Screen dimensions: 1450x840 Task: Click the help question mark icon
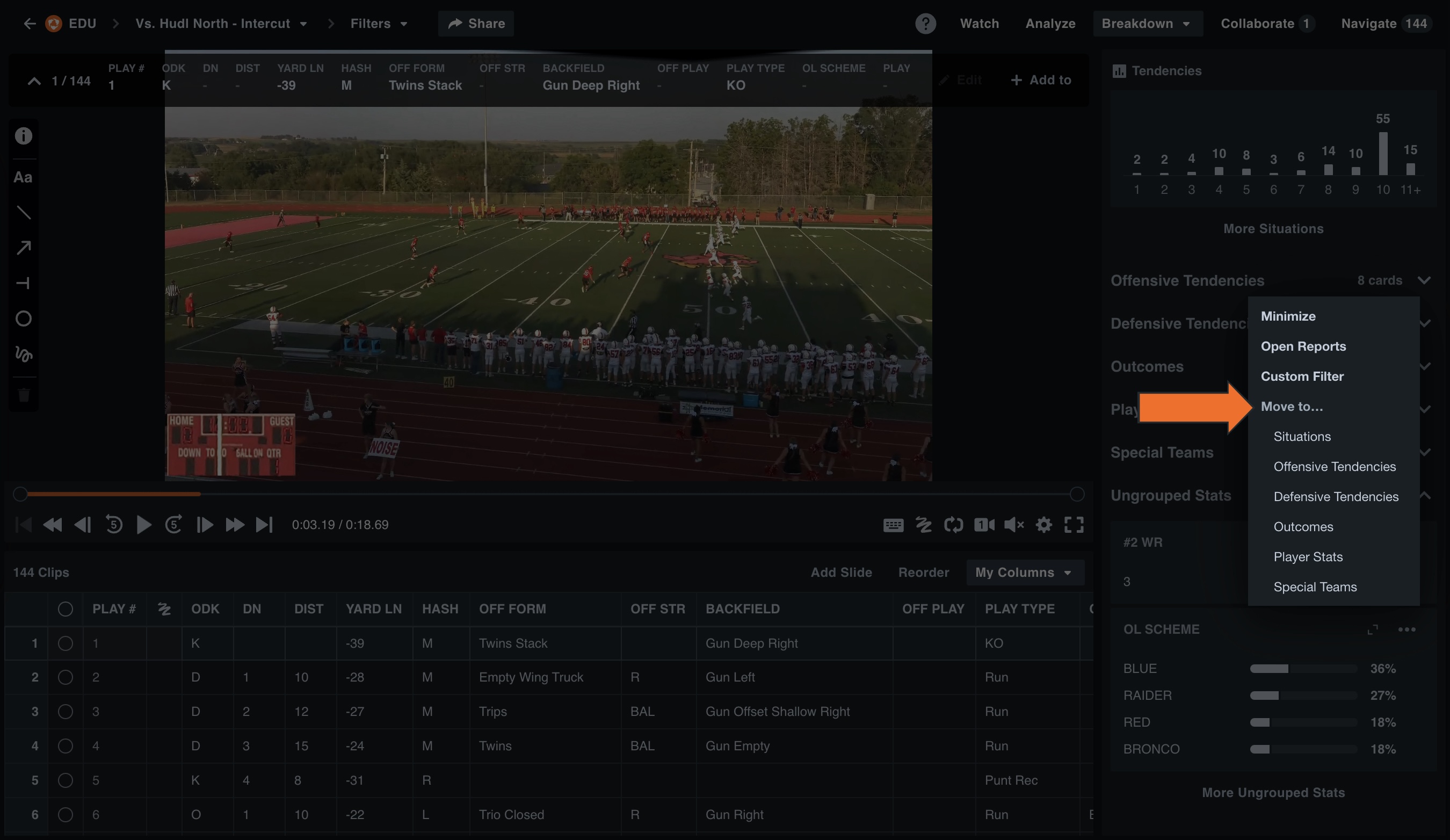925,24
